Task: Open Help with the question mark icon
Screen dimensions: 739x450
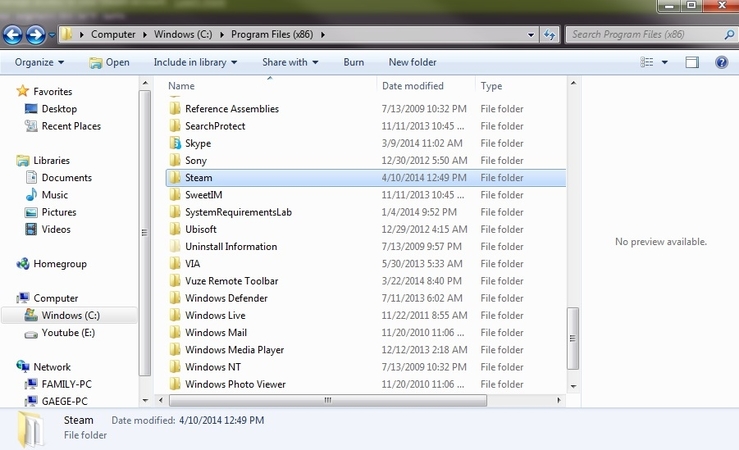Action: [721, 62]
